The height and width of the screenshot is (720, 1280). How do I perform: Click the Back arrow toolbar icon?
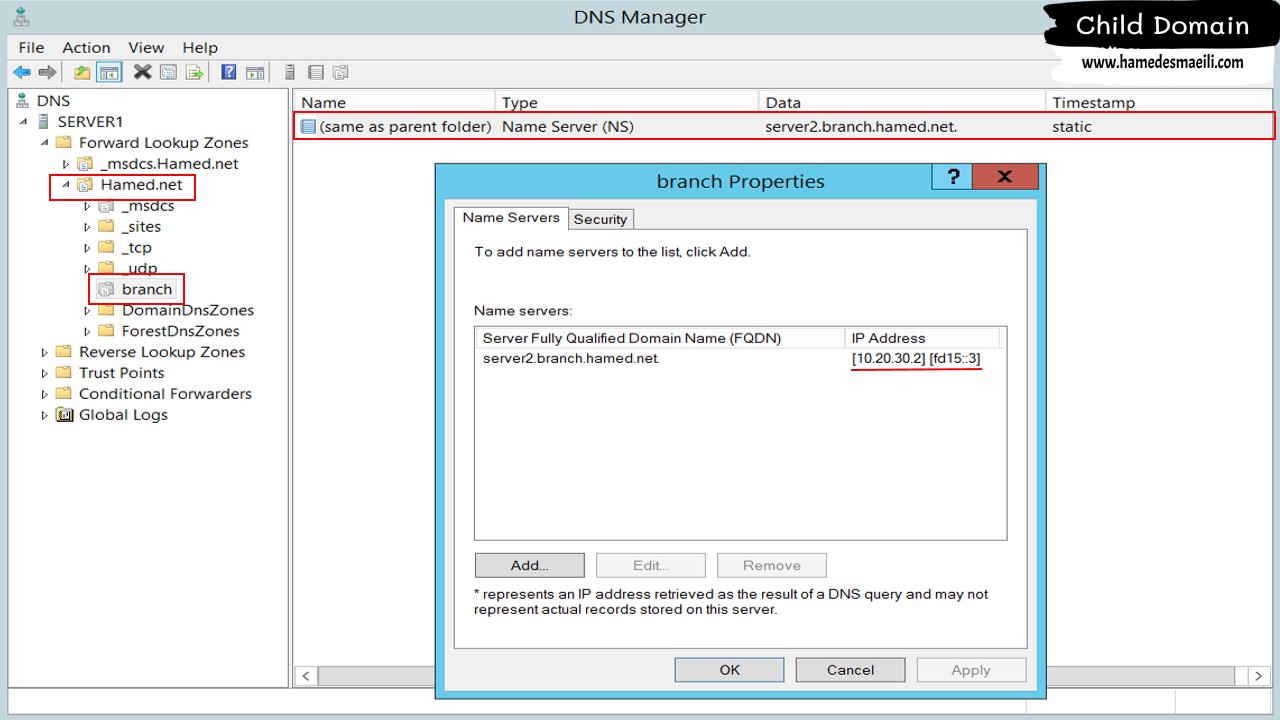coord(22,72)
